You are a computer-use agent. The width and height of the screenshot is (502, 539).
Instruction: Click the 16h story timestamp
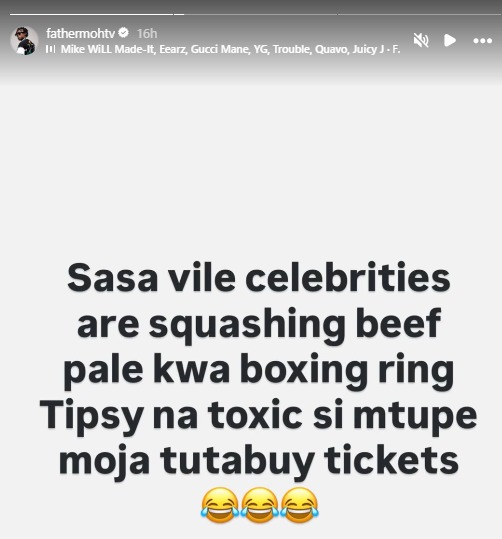pyautogui.click(x=147, y=34)
